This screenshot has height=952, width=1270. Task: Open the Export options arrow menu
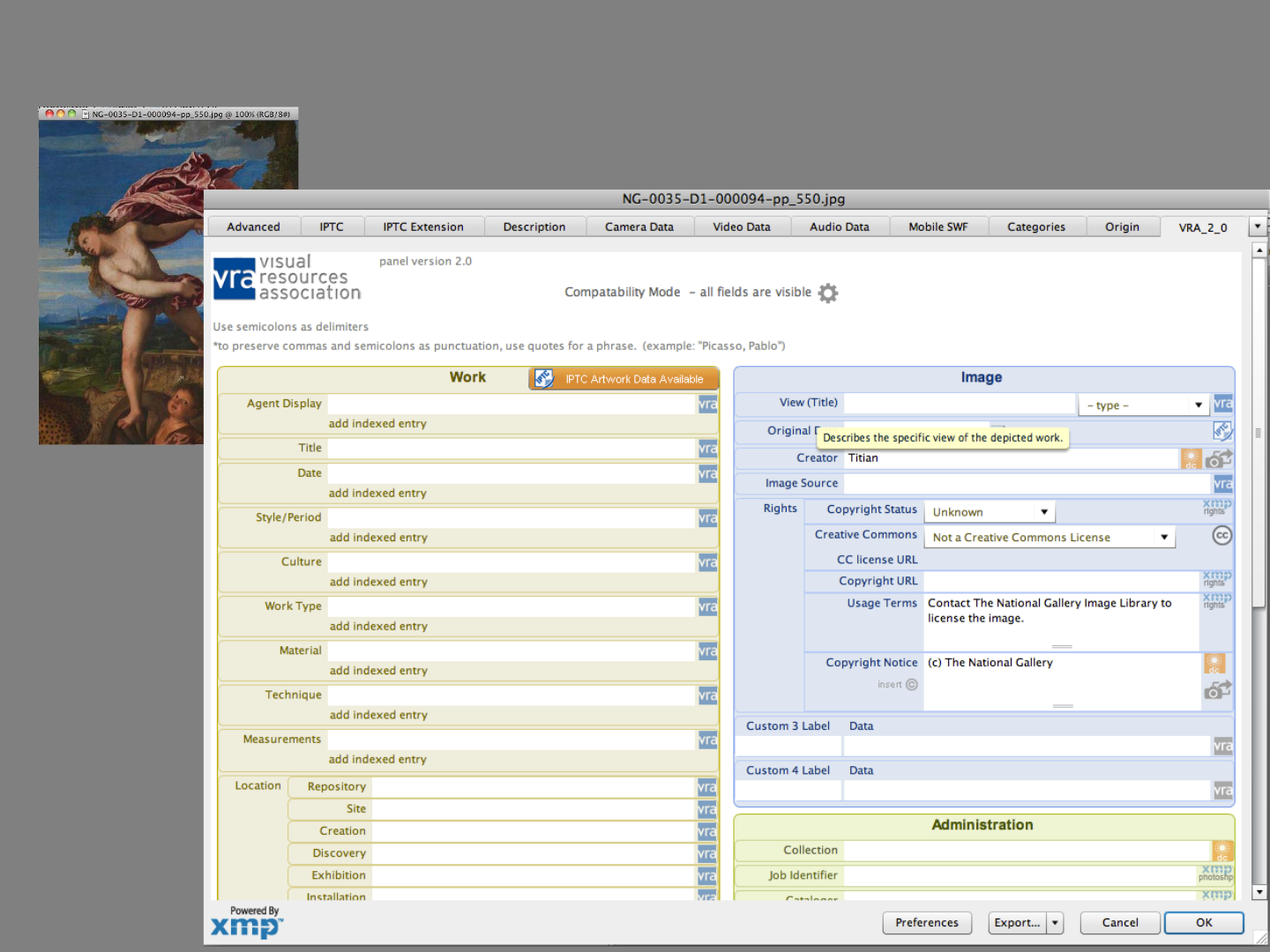[1055, 923]
